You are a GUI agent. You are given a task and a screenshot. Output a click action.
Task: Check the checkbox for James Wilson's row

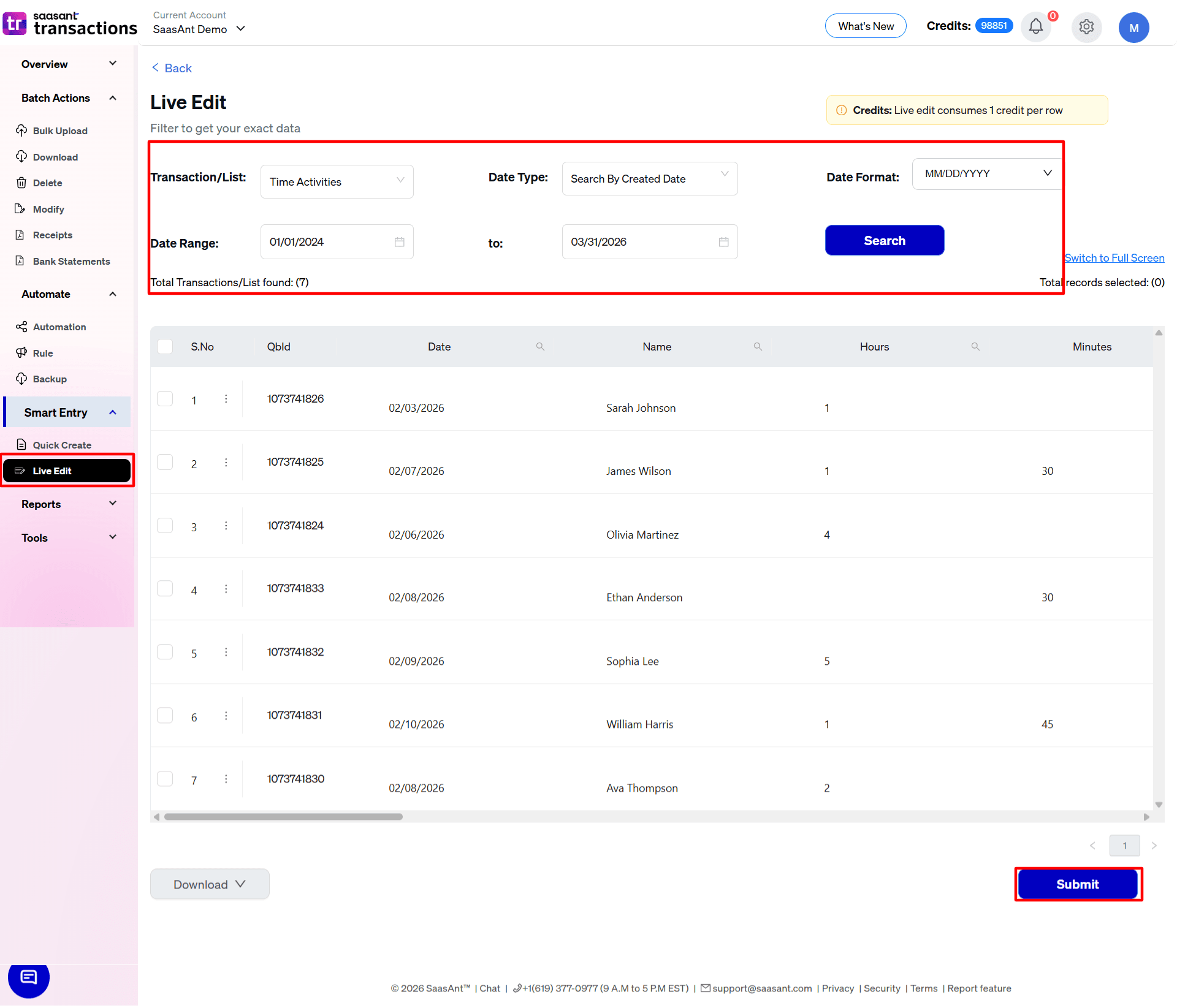tap(165, 462)
